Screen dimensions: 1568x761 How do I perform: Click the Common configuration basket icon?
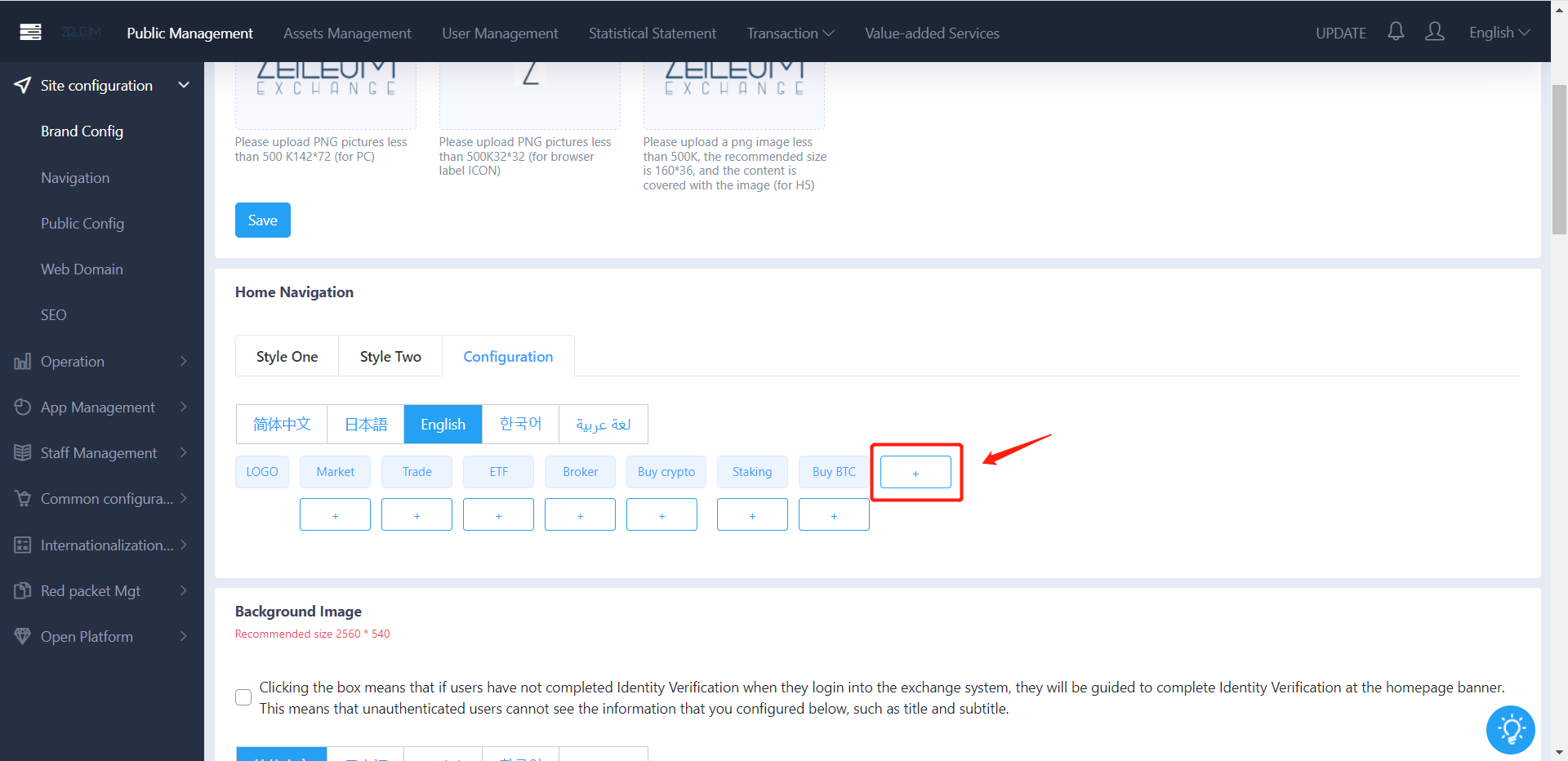pyautogui.click(x=23, y=498)
